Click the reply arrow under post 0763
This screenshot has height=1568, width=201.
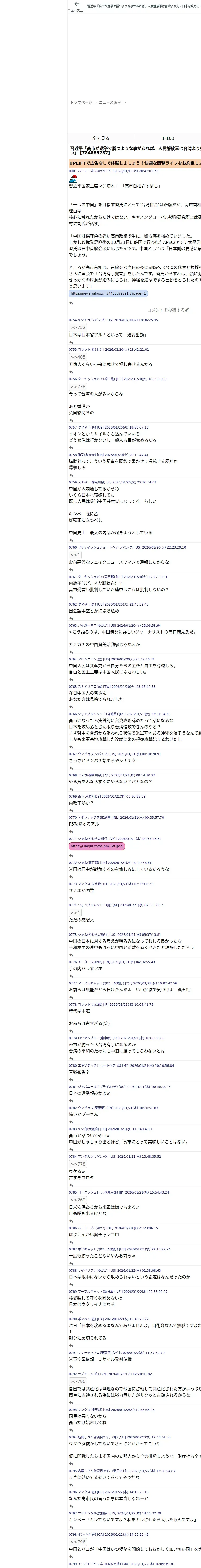[71, 652]
